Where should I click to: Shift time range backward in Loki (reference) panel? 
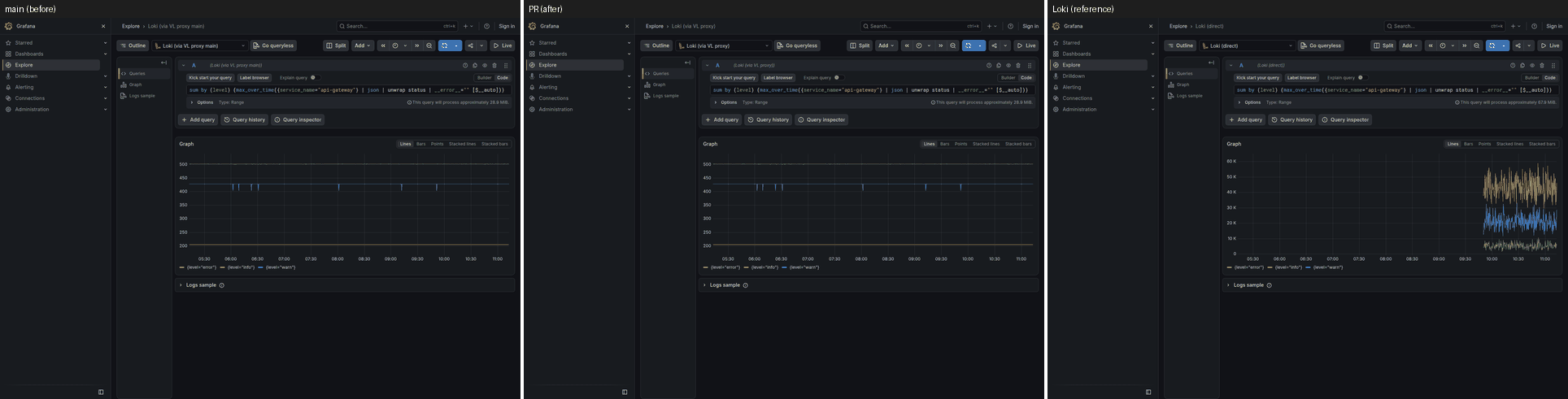click(x=1431, y=46)
